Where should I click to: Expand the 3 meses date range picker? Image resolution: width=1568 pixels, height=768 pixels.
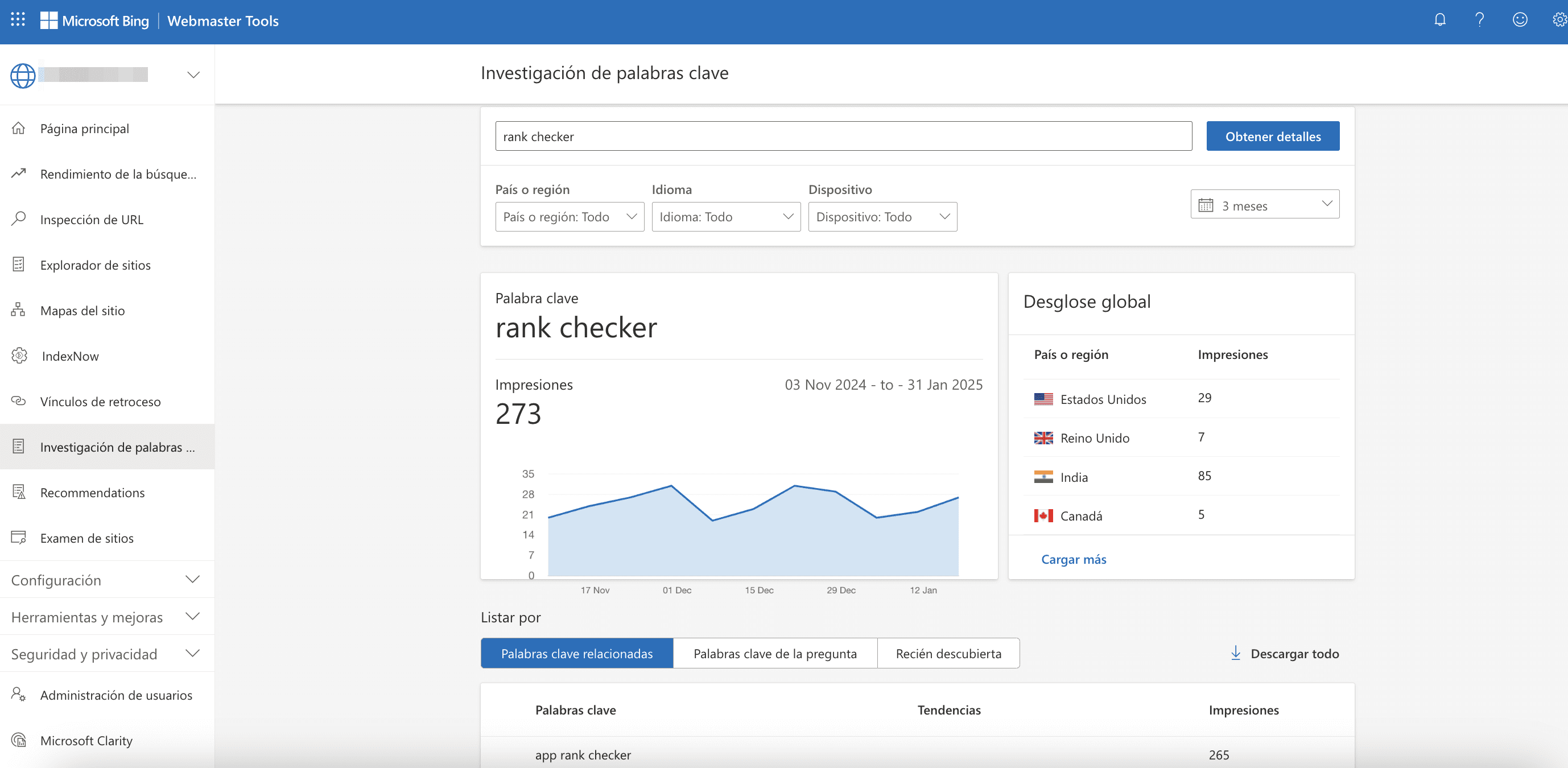coord(1265,204)
